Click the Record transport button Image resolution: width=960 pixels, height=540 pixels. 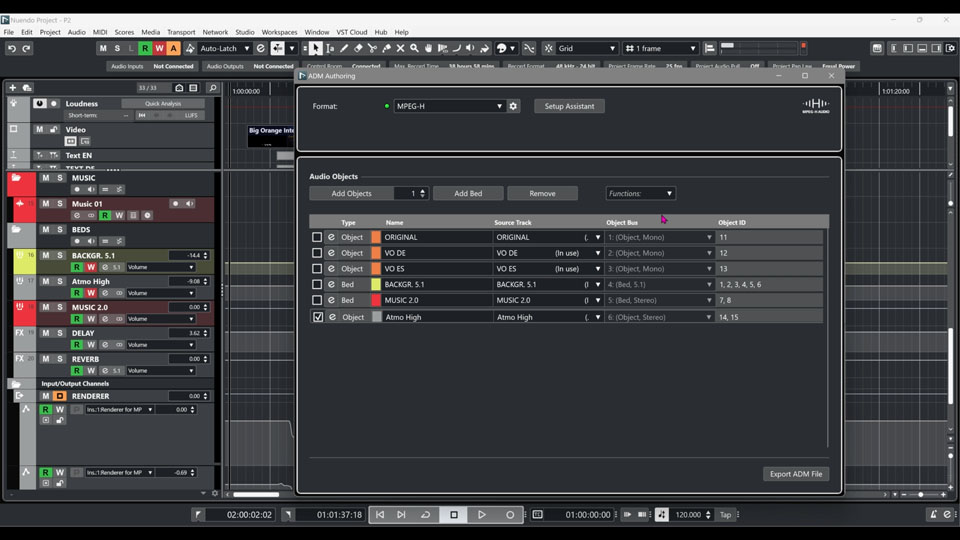click(x=510, y=515)
